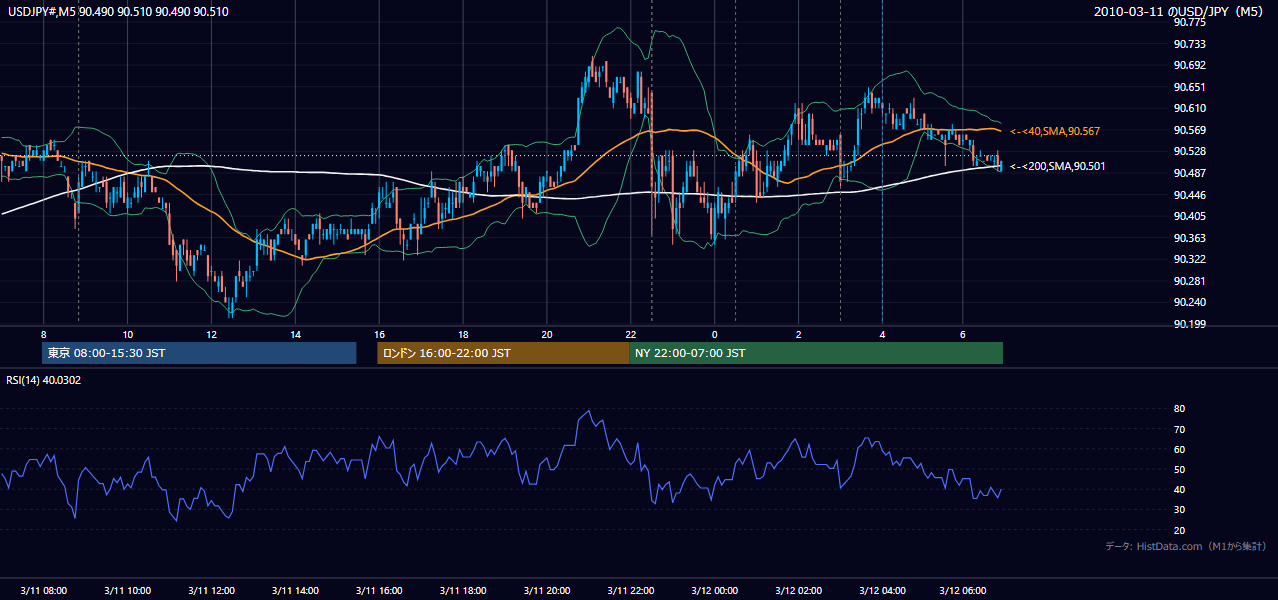Select the 2010-03-11 USD/JPY (M5) heading

pos(1179,11)
